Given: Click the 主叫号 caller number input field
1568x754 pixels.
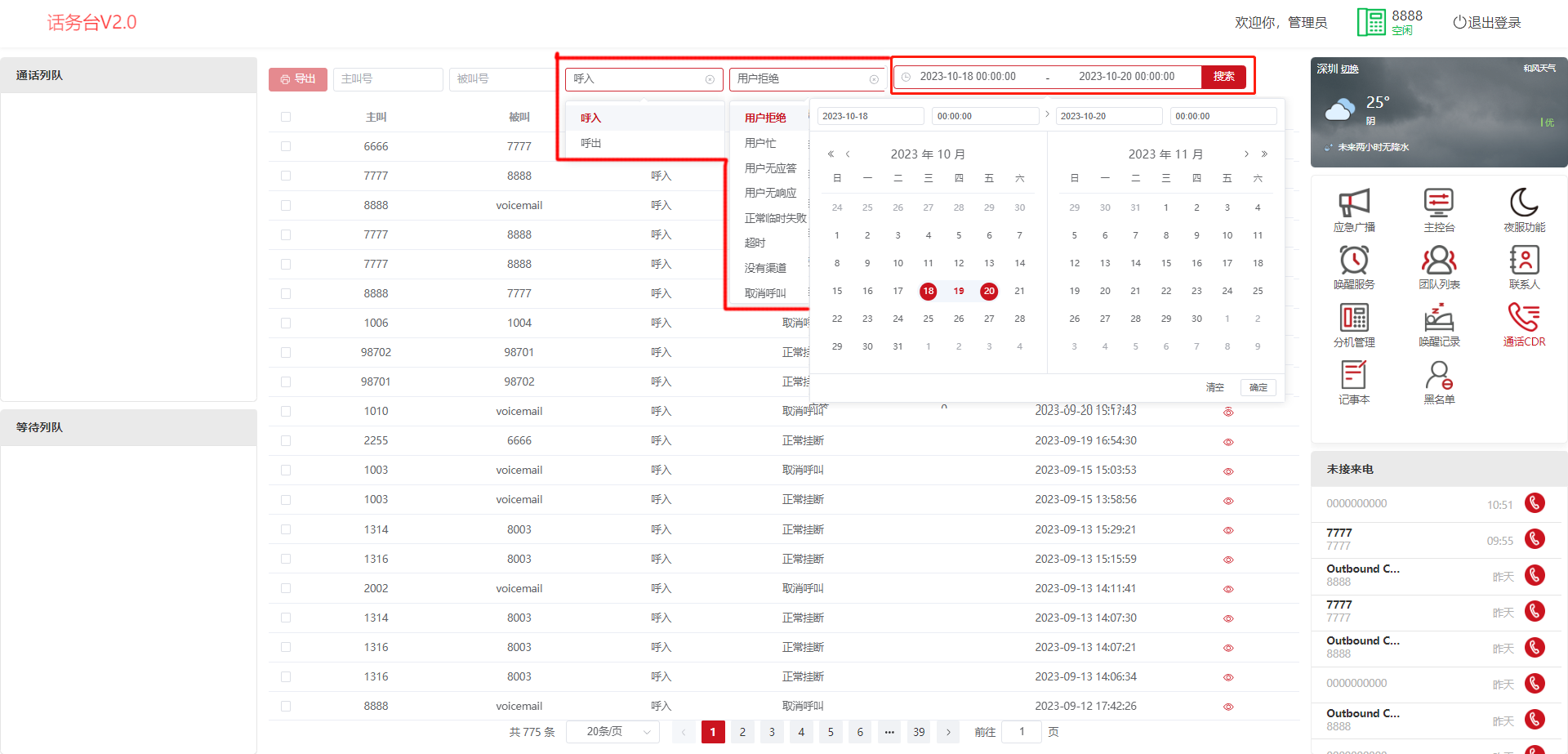Looking at the screenshot, I should tap(387, 79).
